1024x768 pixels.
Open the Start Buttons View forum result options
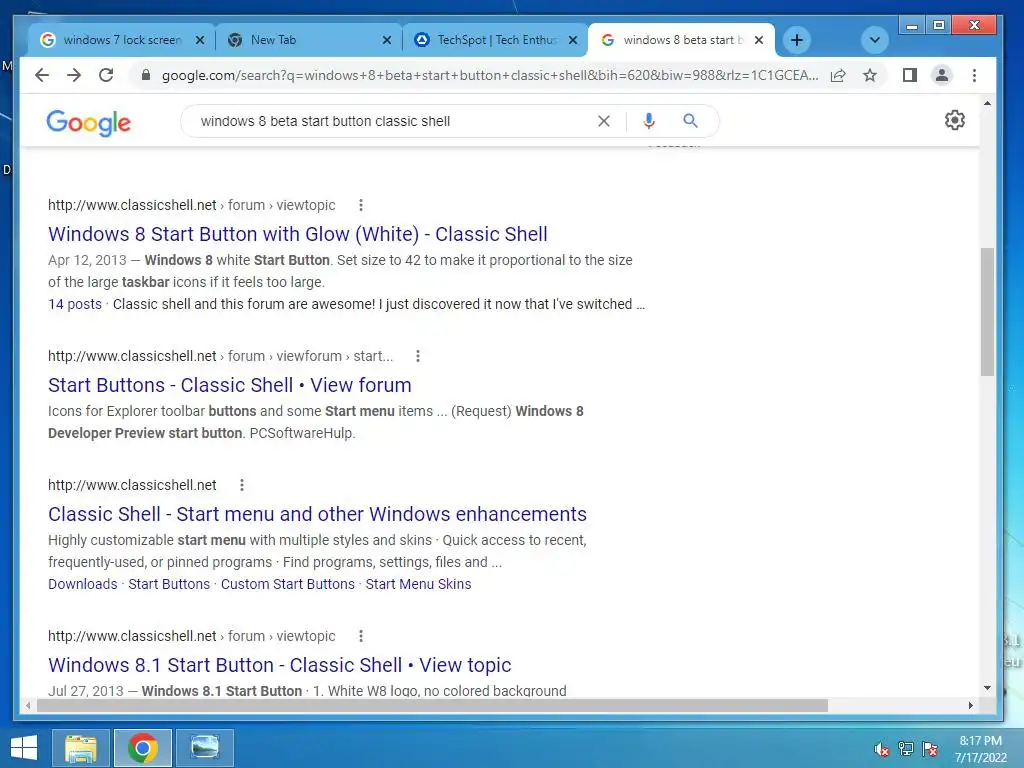click(417, 356)
